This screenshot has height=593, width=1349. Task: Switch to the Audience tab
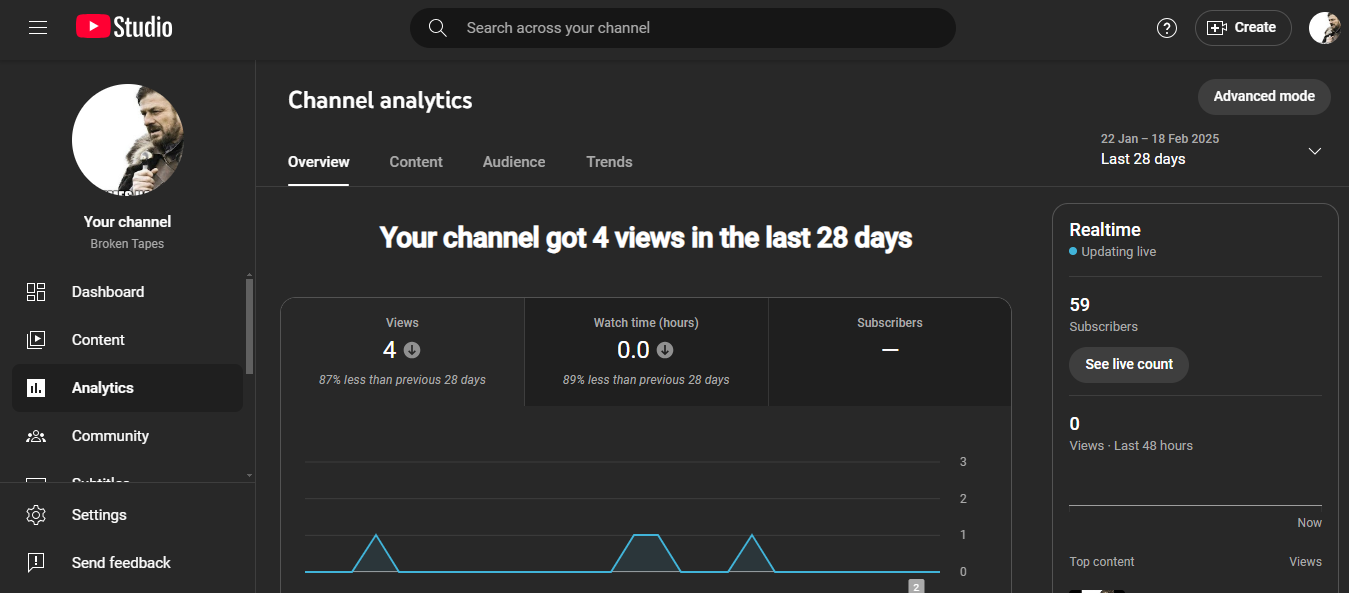pos(514,162)
